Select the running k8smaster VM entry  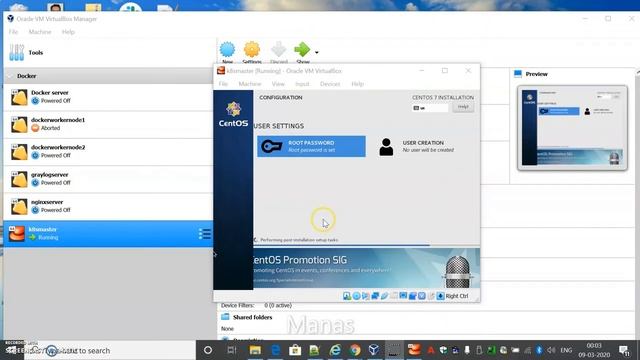(x=108, y=234)
